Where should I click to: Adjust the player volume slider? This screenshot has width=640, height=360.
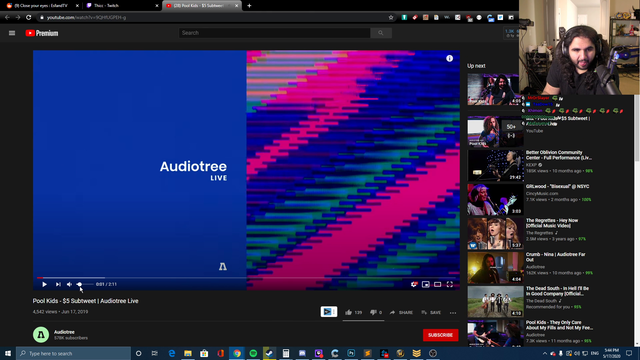coord(84,284)
